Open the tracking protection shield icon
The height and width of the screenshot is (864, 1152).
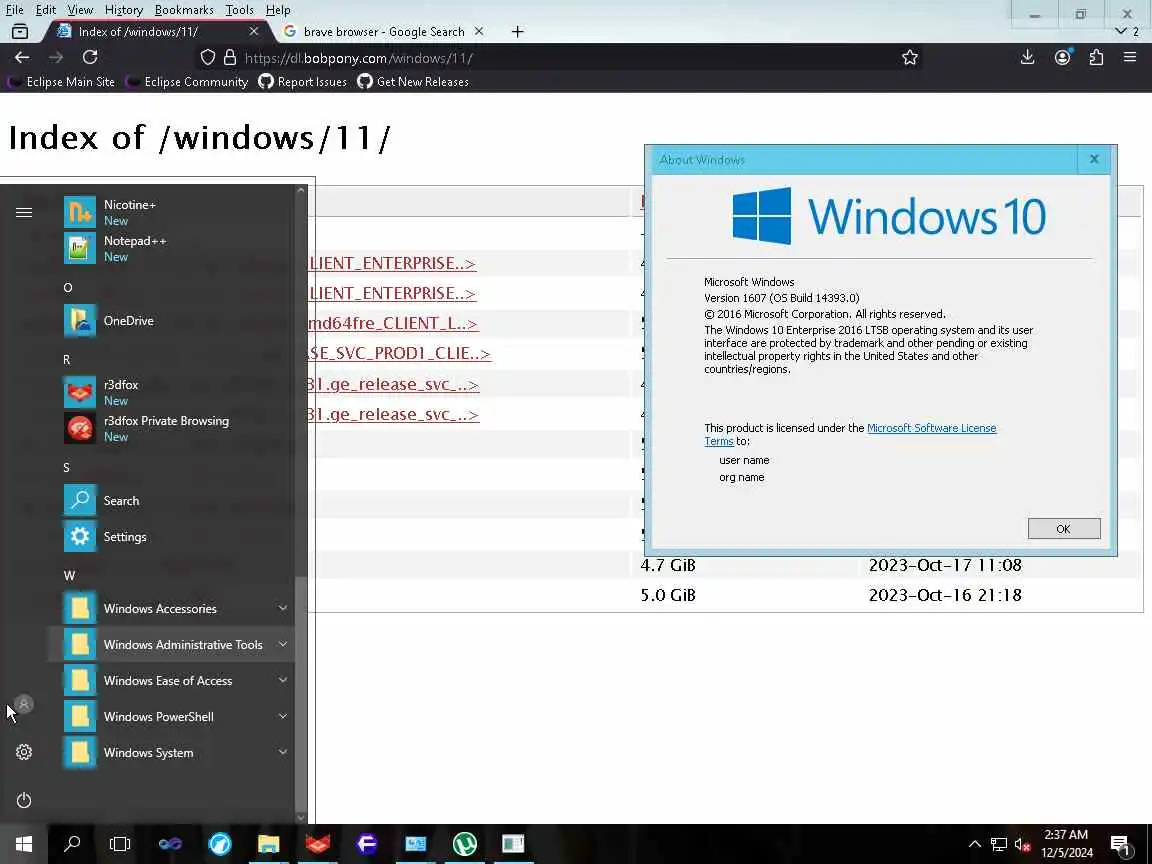(208, 57)
